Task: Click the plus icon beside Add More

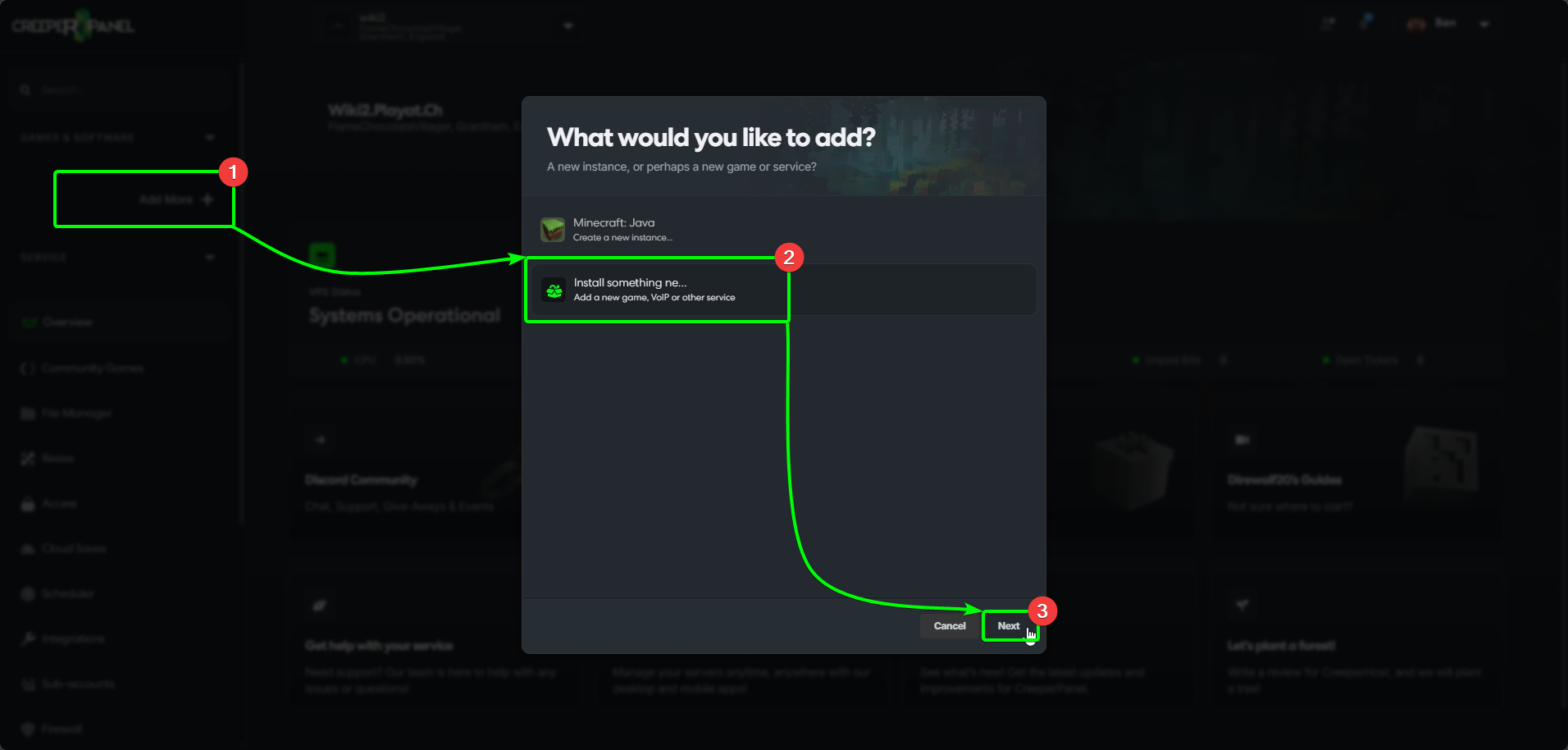Action: [x=207, y=199]
